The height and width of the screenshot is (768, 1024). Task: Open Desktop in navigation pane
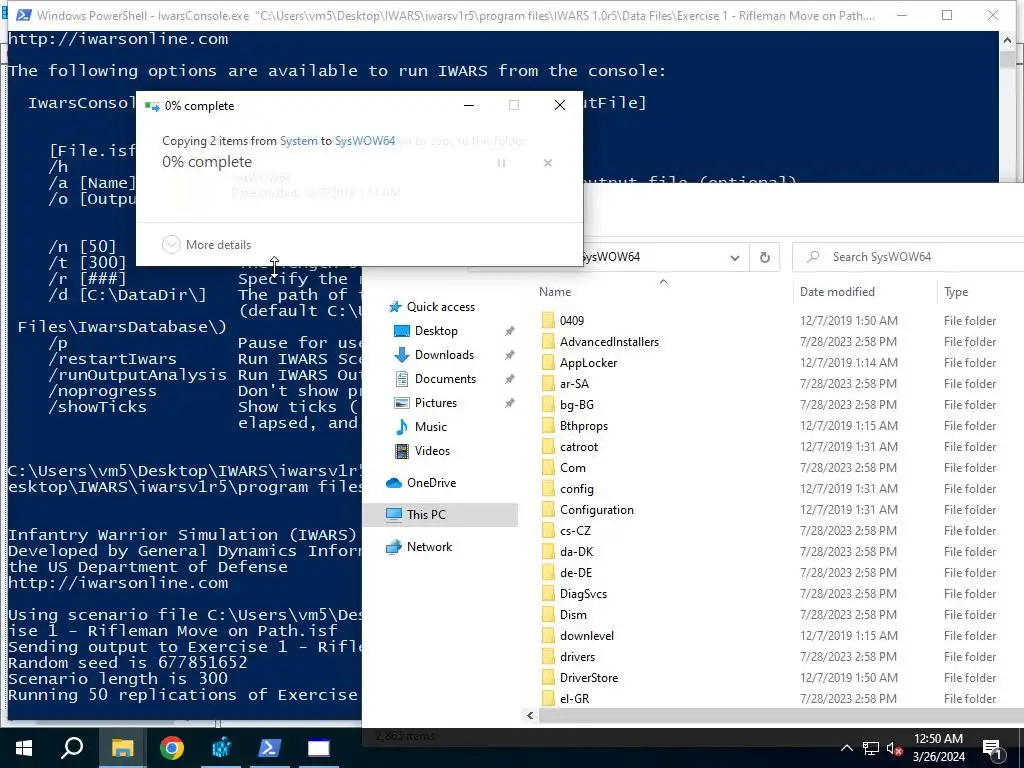coord(426,331)
